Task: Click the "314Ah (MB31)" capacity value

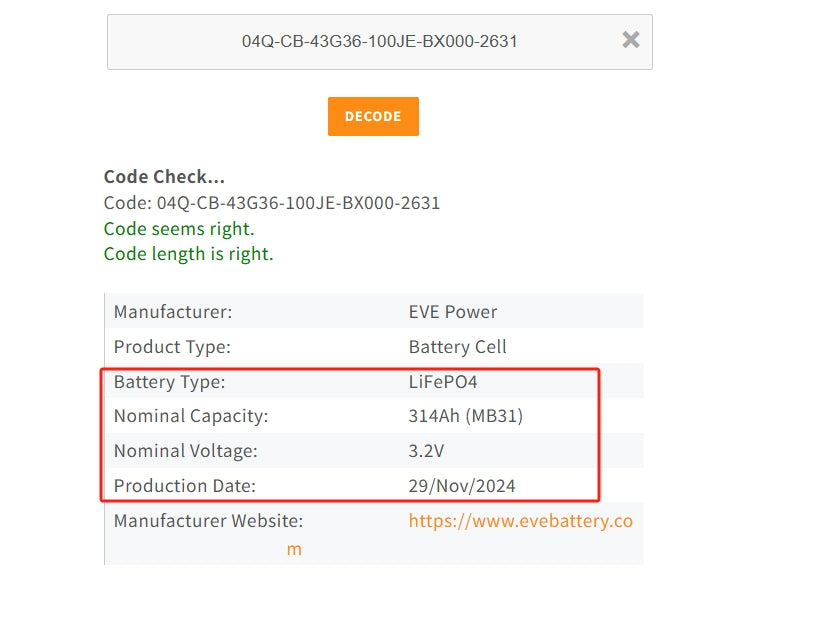Action: click(x=465, y=416)
